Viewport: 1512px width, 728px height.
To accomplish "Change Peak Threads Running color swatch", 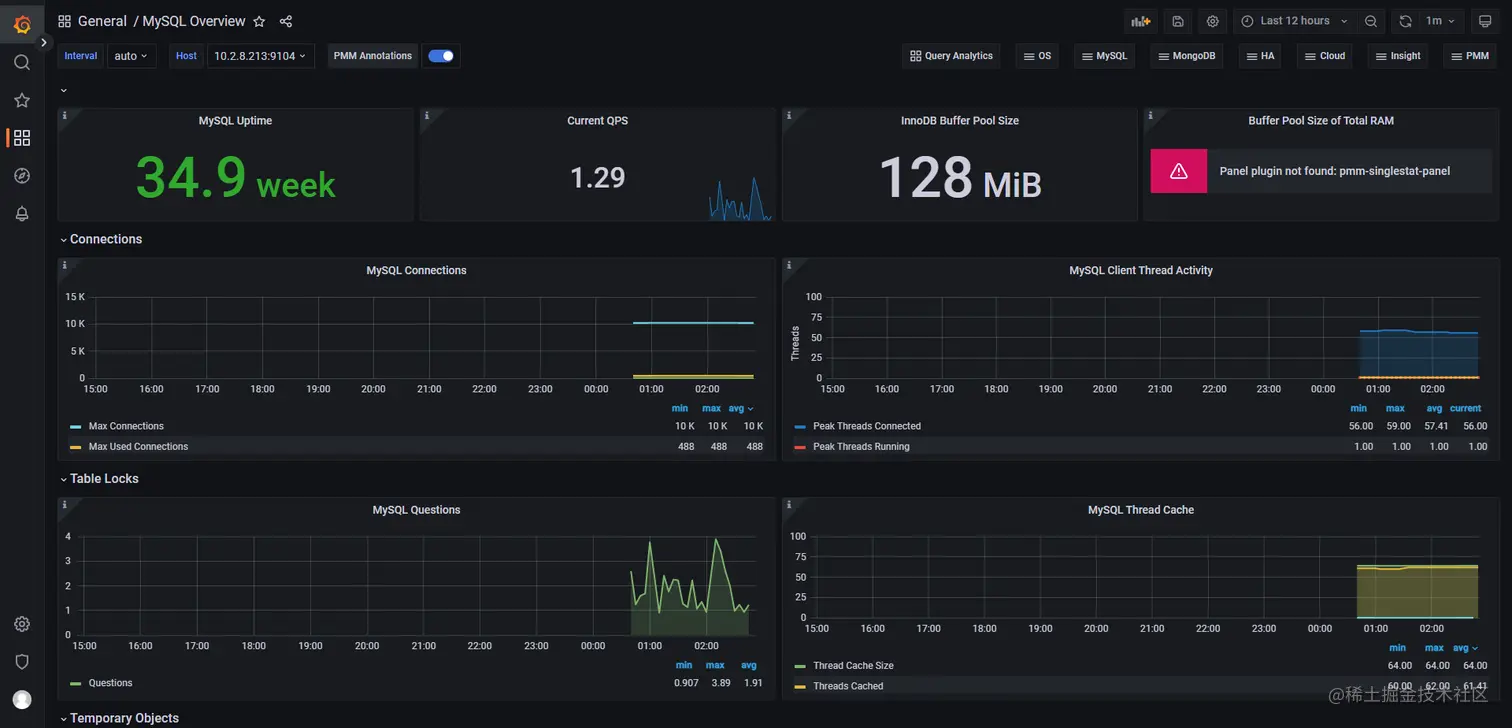I will coord(799,447).
